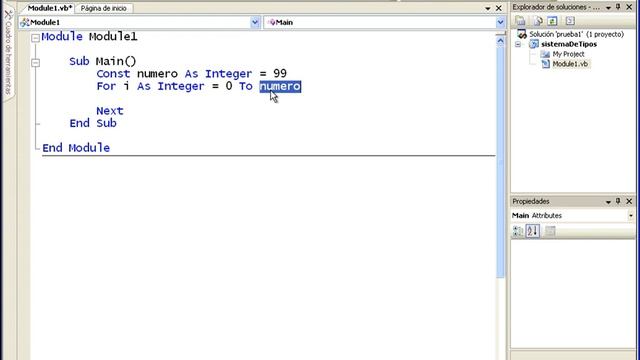Click the Solución 'prueba1' solution icon
This screenshot has height=360, width=640.
click(x=522, y=34)
